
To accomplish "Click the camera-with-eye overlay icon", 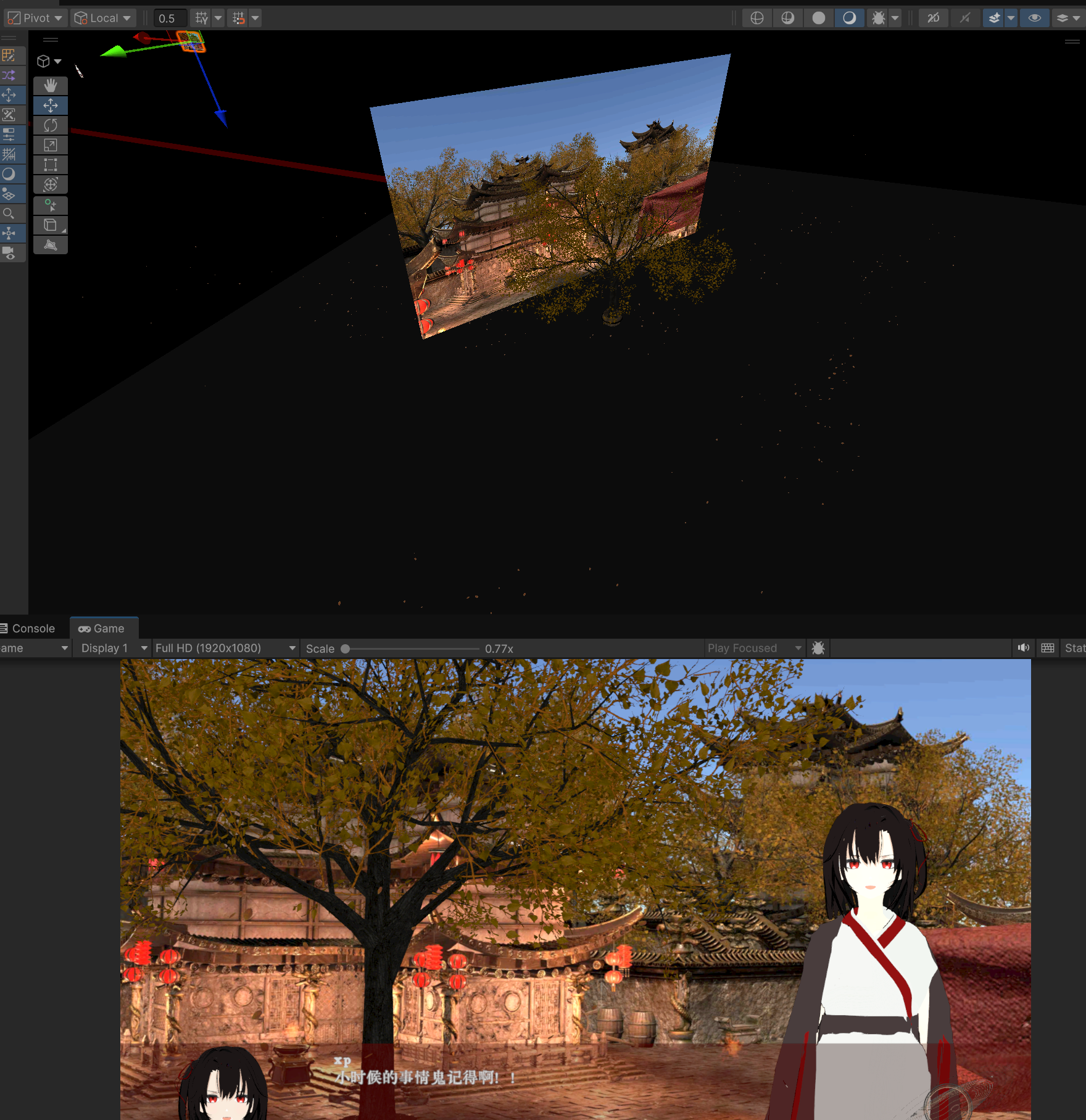I will click(9, 253).
